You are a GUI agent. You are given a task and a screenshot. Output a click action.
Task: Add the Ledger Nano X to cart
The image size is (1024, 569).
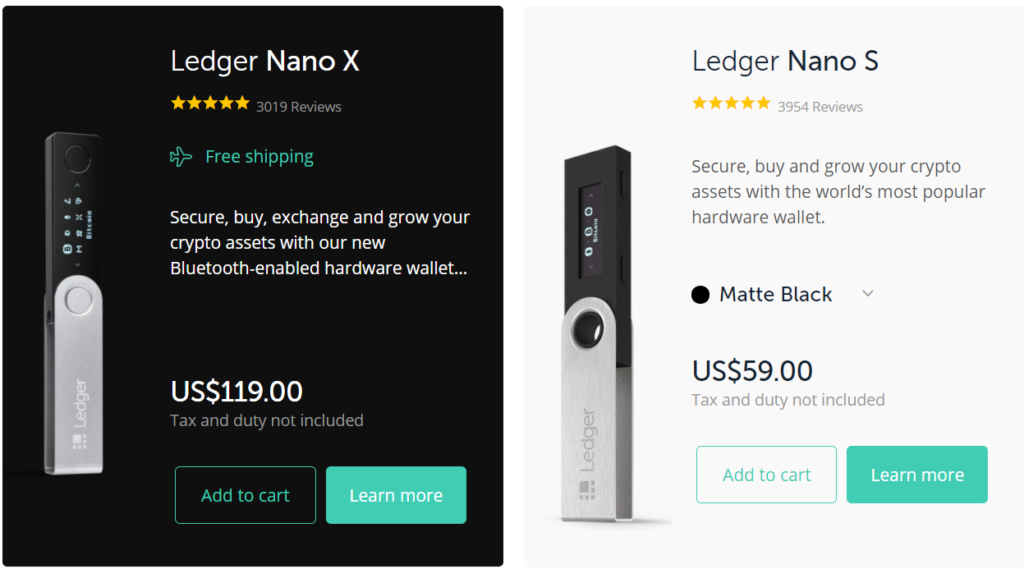(x=245, y=495)
